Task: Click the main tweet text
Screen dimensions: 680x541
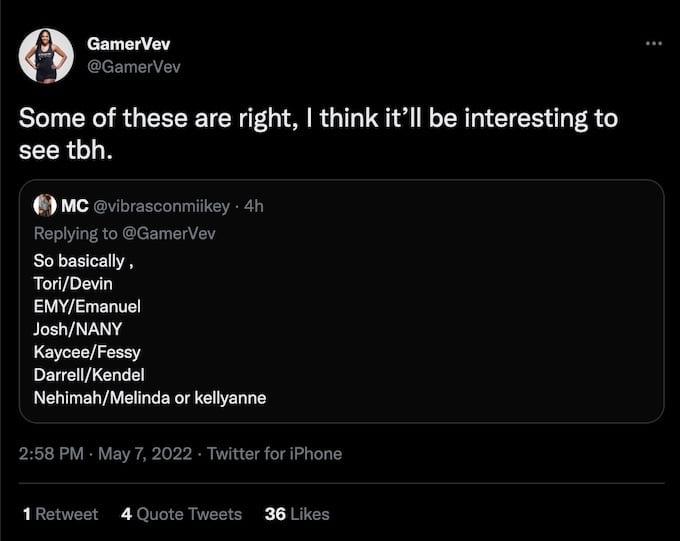Action: (x=318, y=134)
